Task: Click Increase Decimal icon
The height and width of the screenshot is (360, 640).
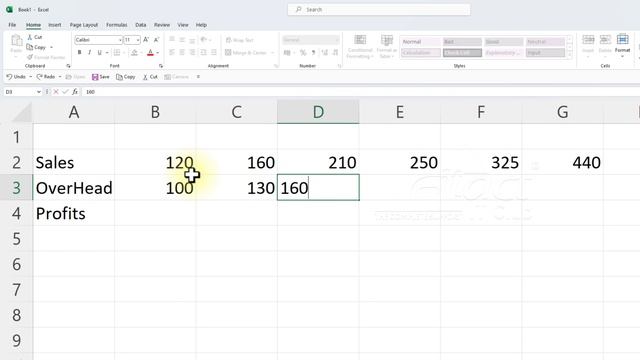Action: [x=324, y=53]
